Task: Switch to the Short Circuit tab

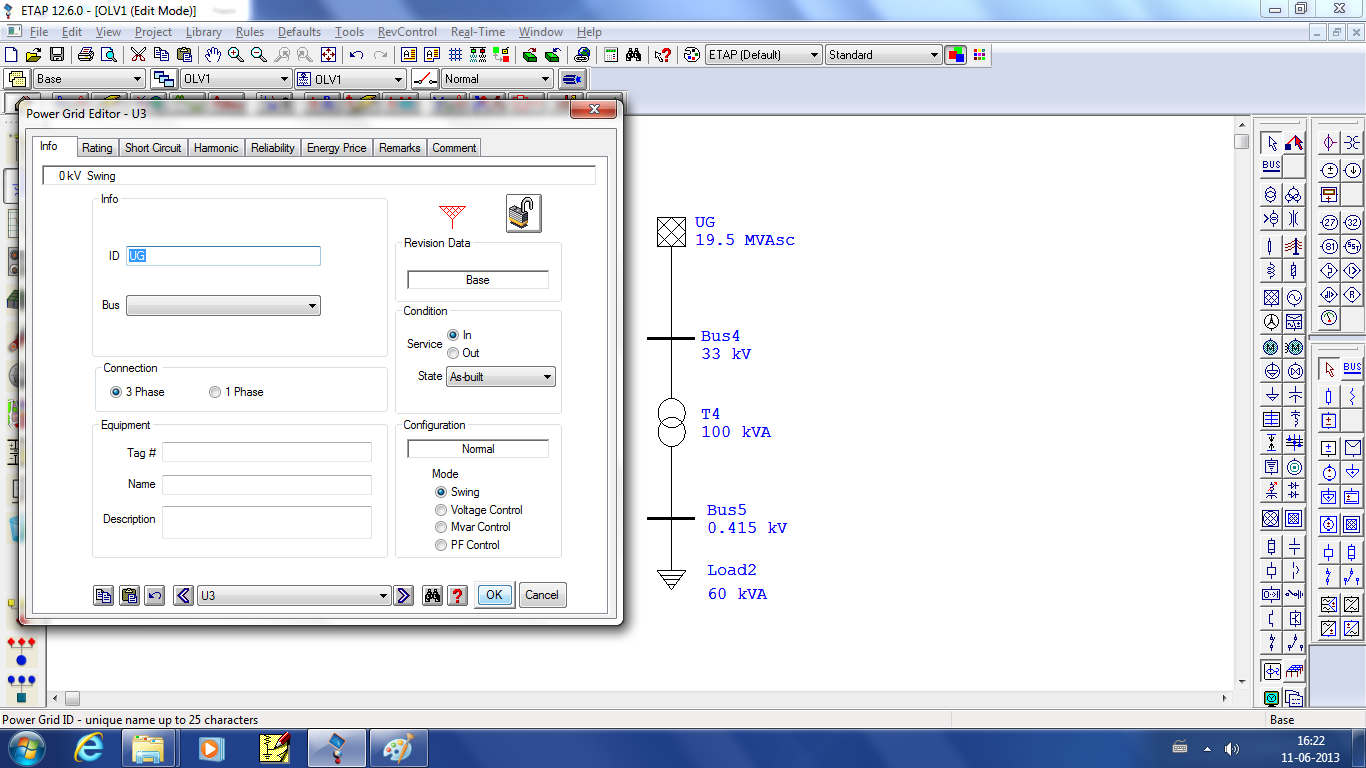Action: pos(152,147)
